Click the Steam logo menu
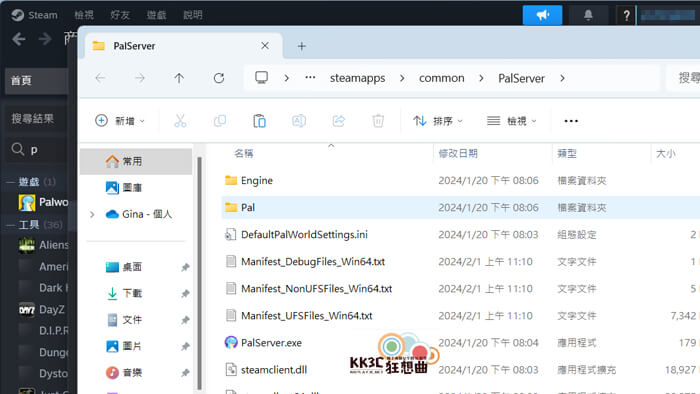This screenshot has width=700, height=394. coord(34,15)
